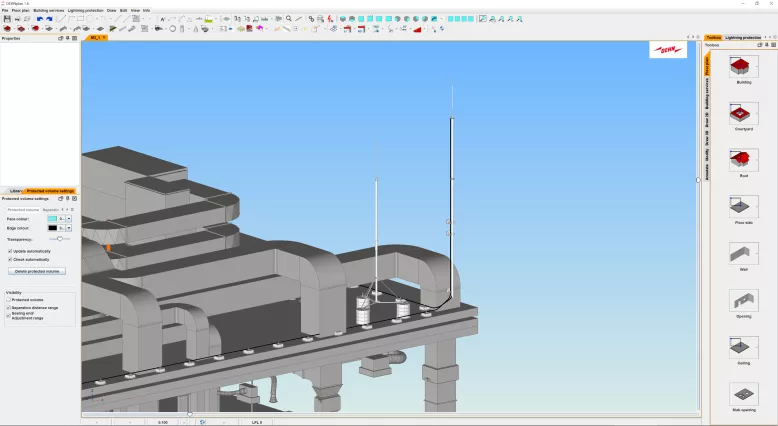Click the text annotation A icon
The height and width of the screenshot is (426, 778).
point(163,19)
